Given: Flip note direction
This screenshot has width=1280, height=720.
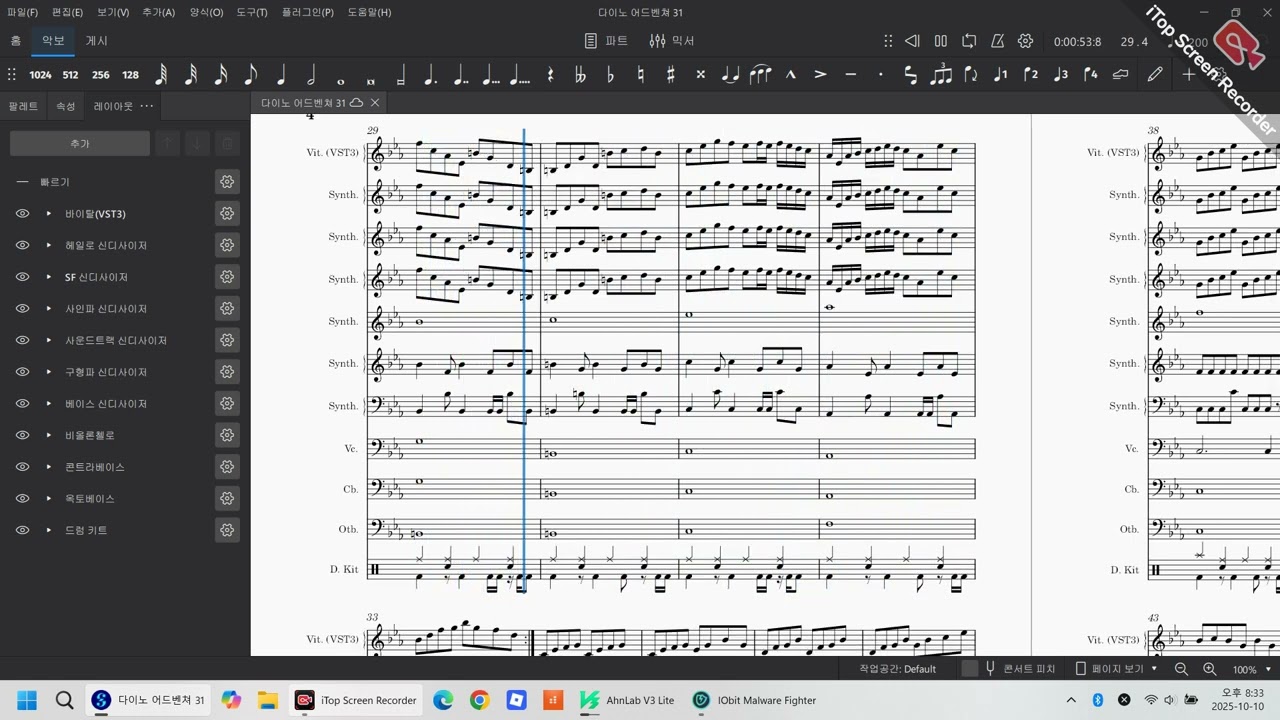Looking at the screenshot, I should (970, 74).
